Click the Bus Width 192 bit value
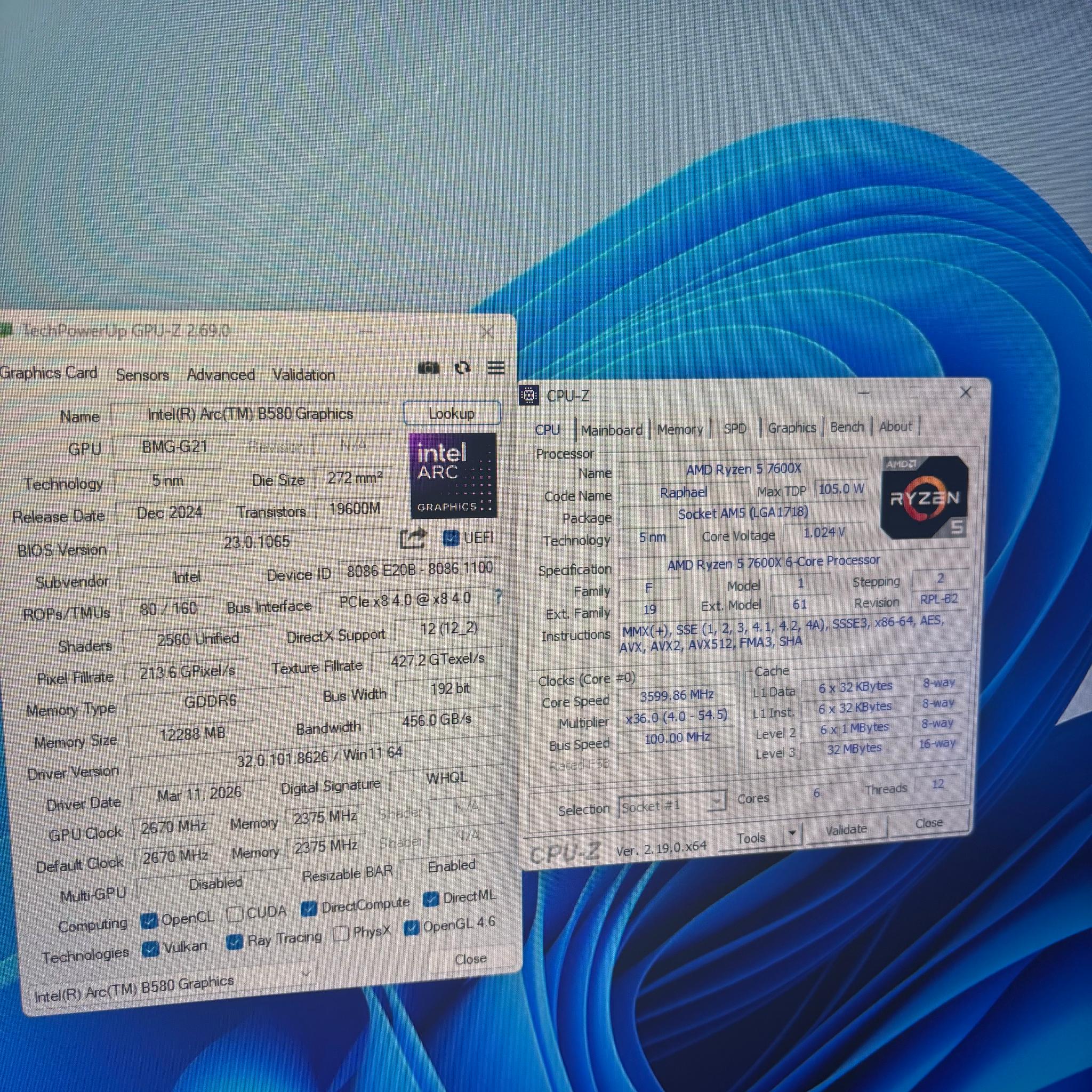Screen dimensions: 1092x1092 [x=449, y=689]
